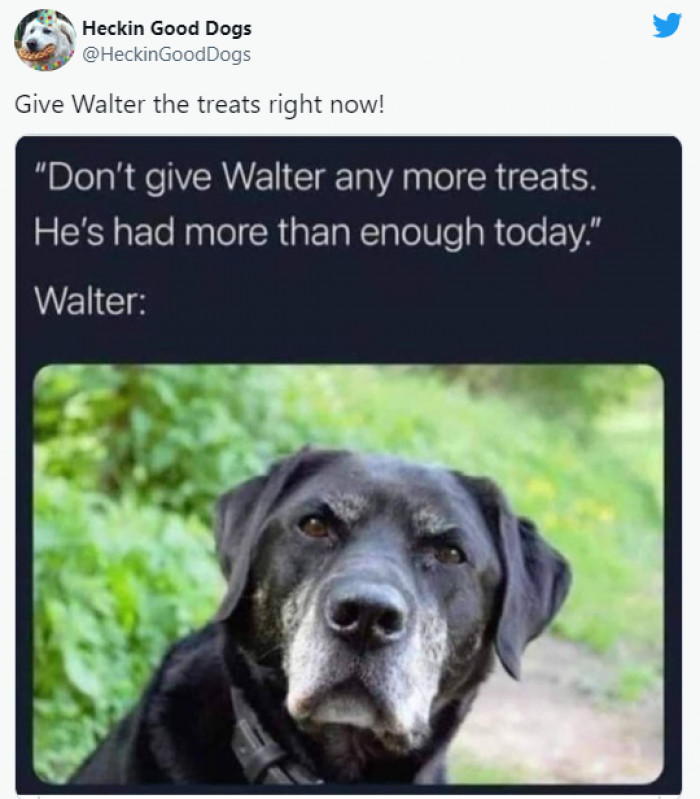
Task: Click the dog's eye on the left side
Action: pyautogui.click(x=315, y=526)
